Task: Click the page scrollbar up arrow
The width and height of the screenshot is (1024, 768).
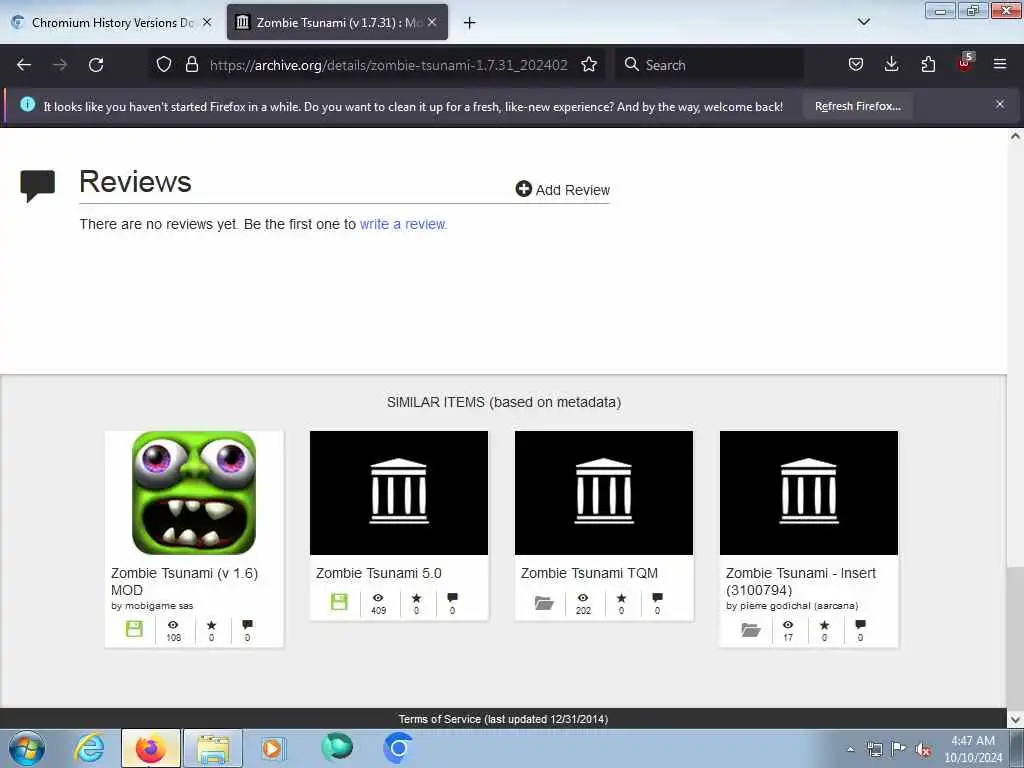Action: pos(1015,136)
